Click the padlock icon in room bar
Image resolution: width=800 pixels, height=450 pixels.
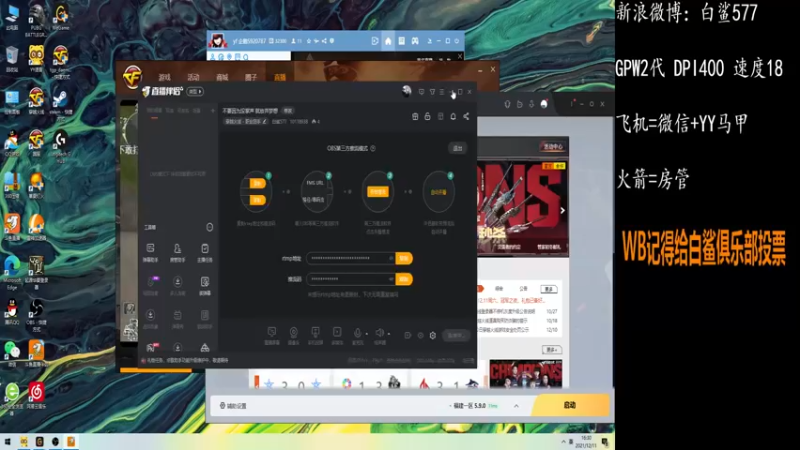pos(427,116)
